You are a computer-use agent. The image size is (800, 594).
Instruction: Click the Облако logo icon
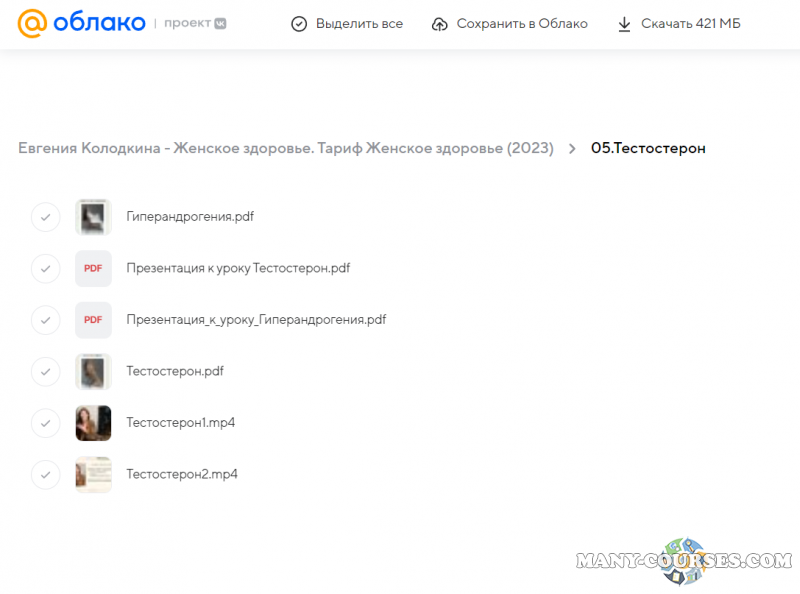(x=32, y=24)
